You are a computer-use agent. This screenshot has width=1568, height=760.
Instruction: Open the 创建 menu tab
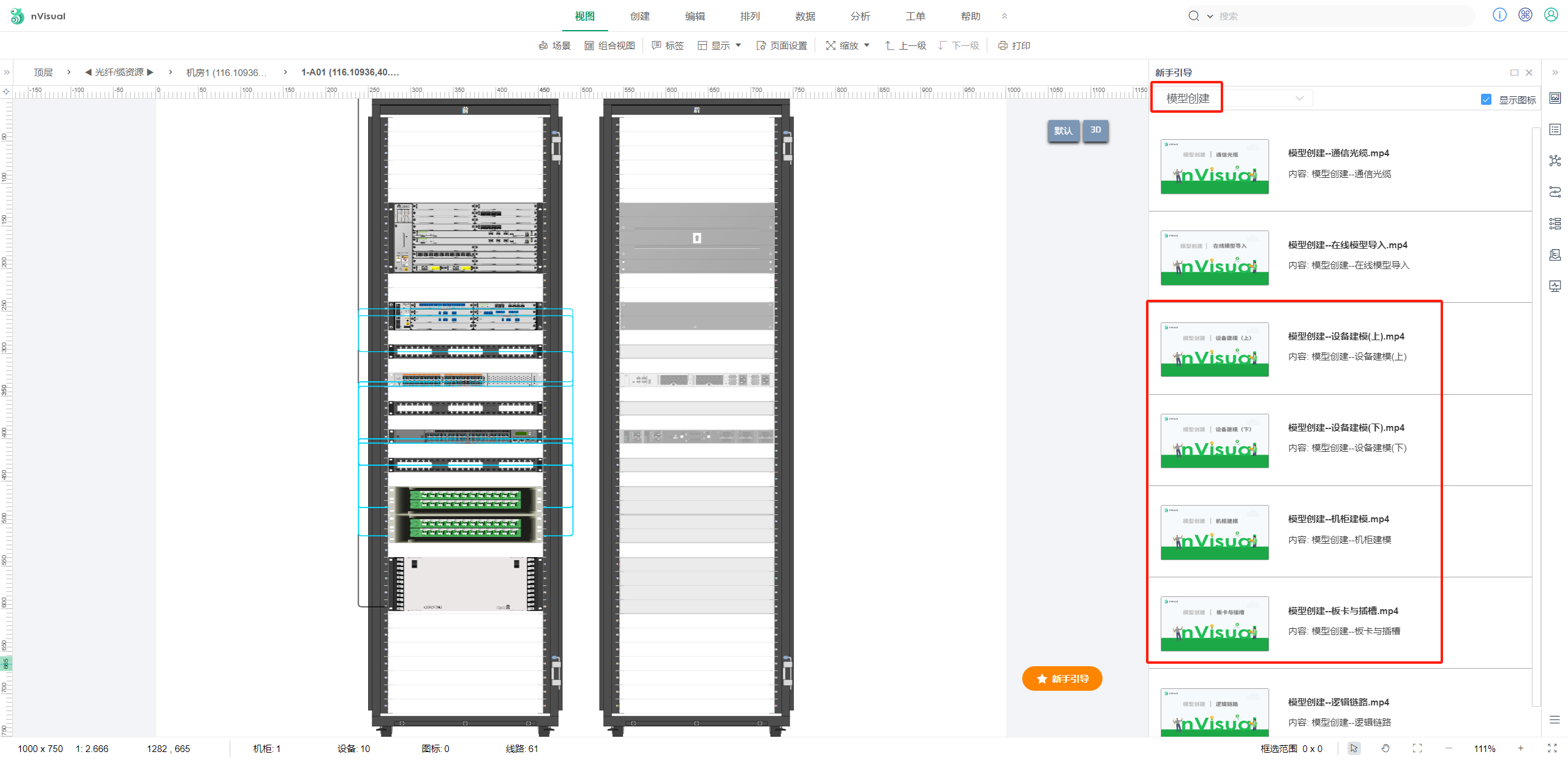[x=640, y=16]
